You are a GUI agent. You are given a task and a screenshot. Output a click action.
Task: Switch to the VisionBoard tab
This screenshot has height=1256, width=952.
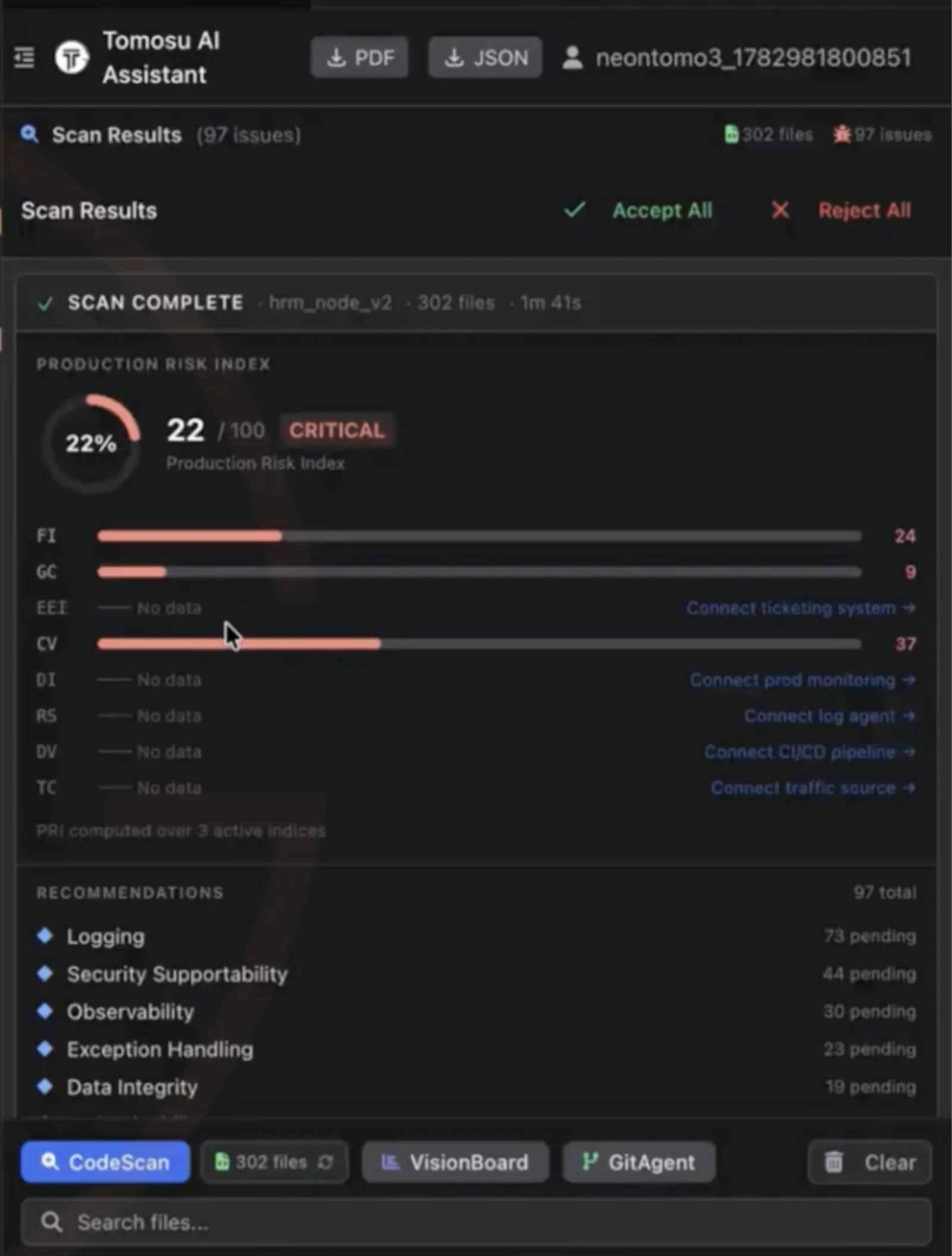point(455,1161)
